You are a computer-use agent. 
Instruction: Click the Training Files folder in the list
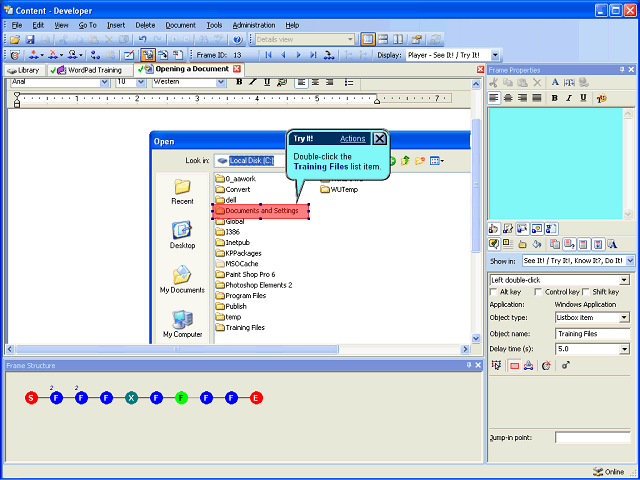(240, 327)
